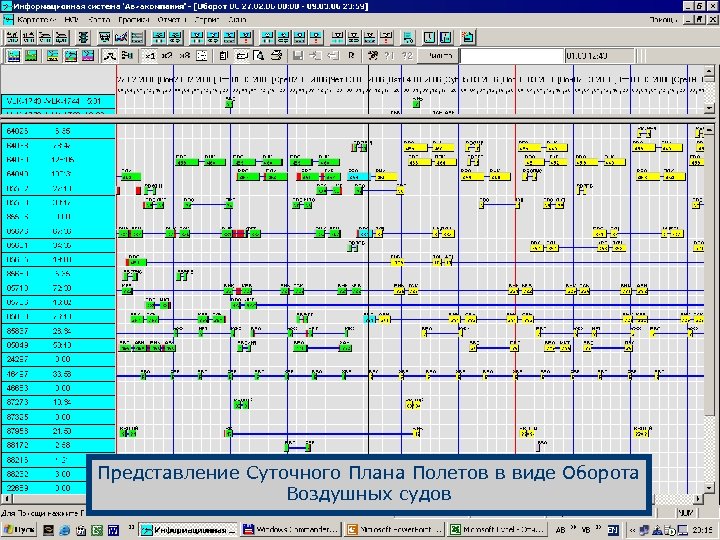Click horizontal scrollbar right arrow
720x540 pixels.
pyautogui.click(x=698, y=499)
